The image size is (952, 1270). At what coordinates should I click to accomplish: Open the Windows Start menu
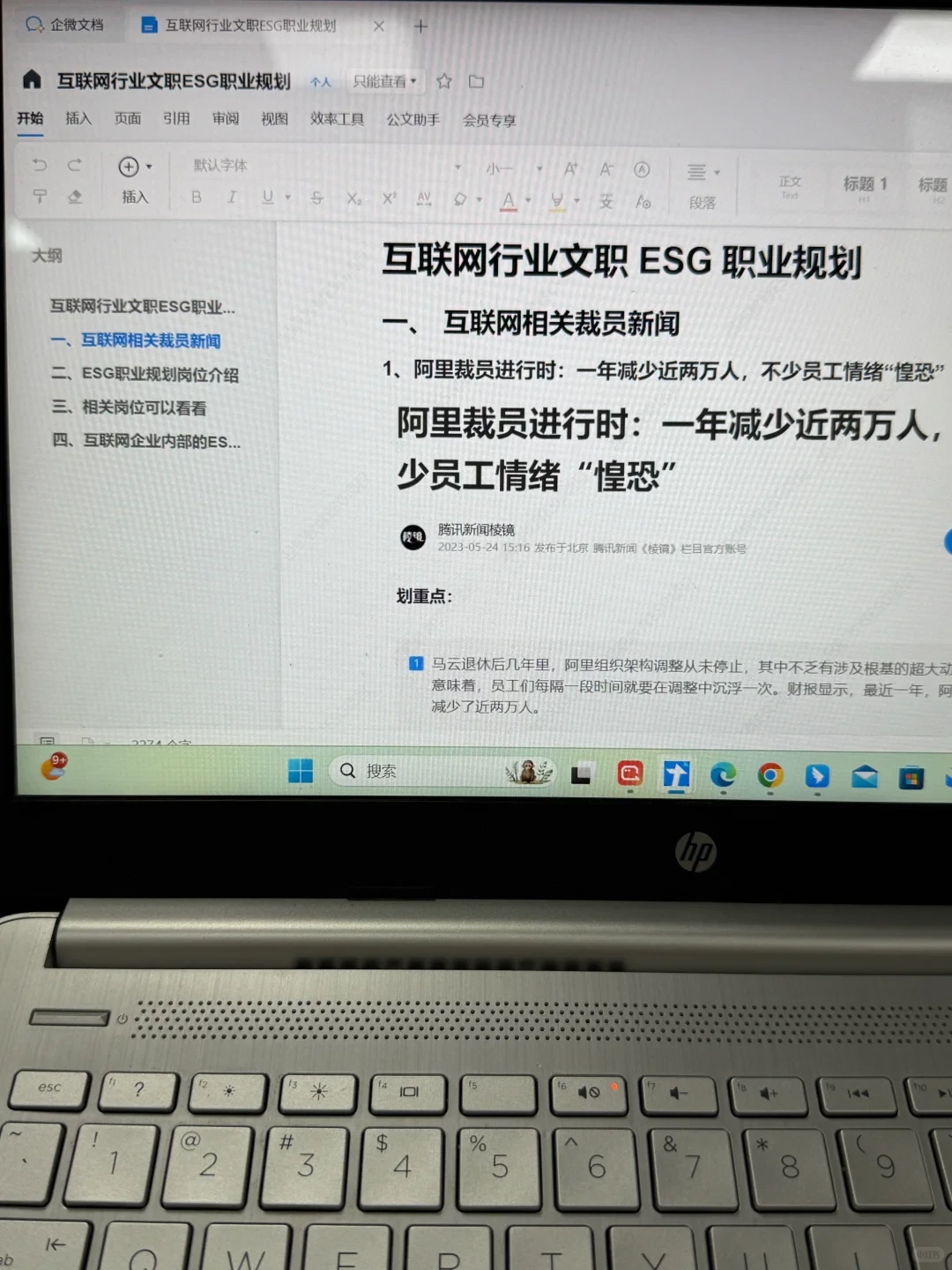pos(301,771)
